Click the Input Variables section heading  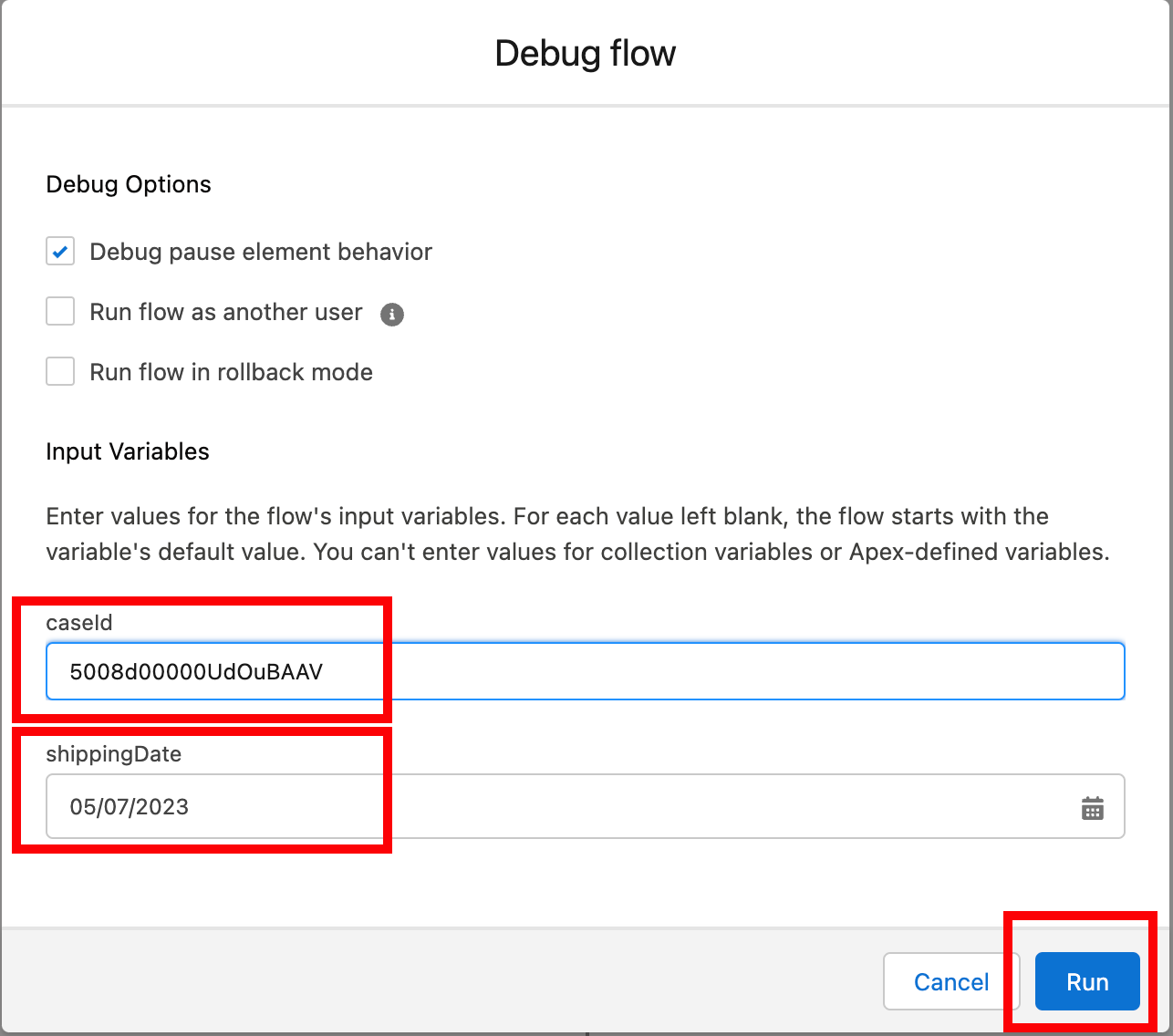pyautogui.click(x=128, y=451)
